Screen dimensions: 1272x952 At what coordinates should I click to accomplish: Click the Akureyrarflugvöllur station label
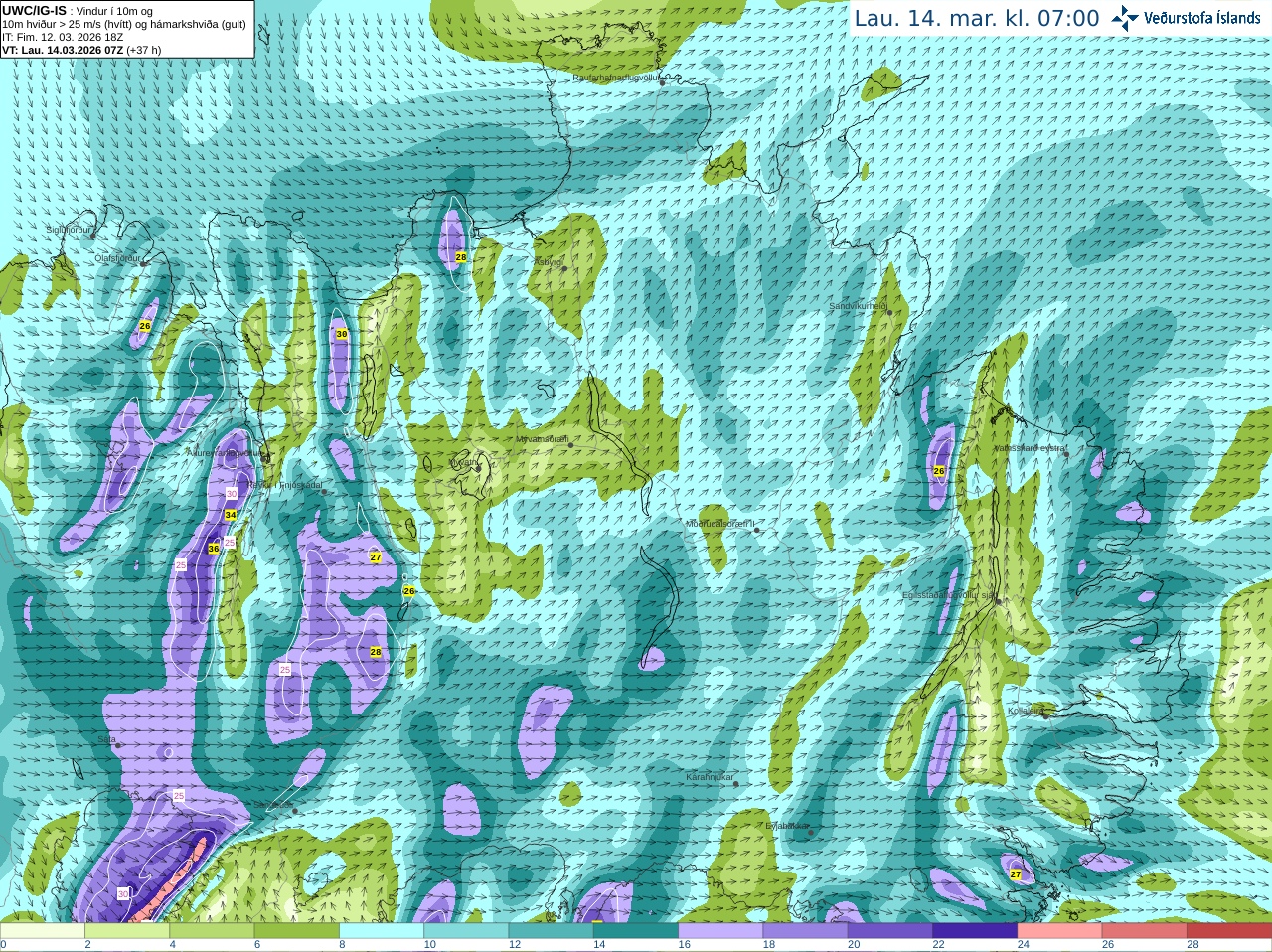tap(225, 453)
